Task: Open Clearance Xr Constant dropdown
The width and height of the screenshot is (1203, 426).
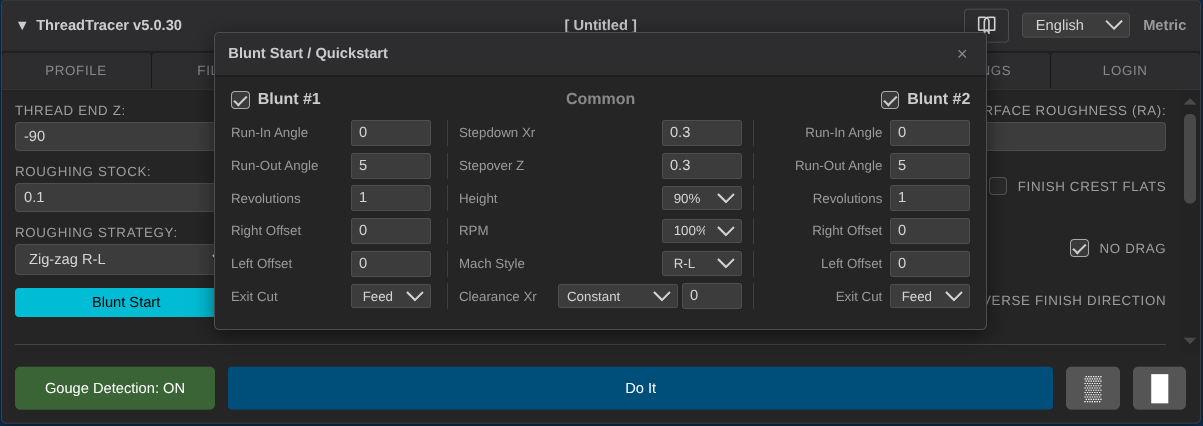Action: pos(618,296)
